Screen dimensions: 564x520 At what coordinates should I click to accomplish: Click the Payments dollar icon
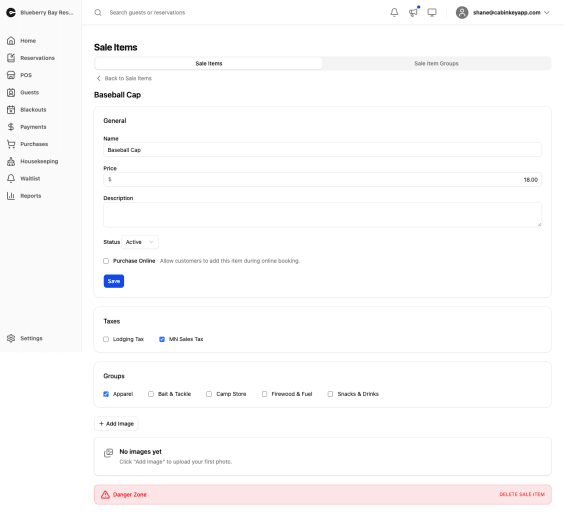click(x=11, y=127)
